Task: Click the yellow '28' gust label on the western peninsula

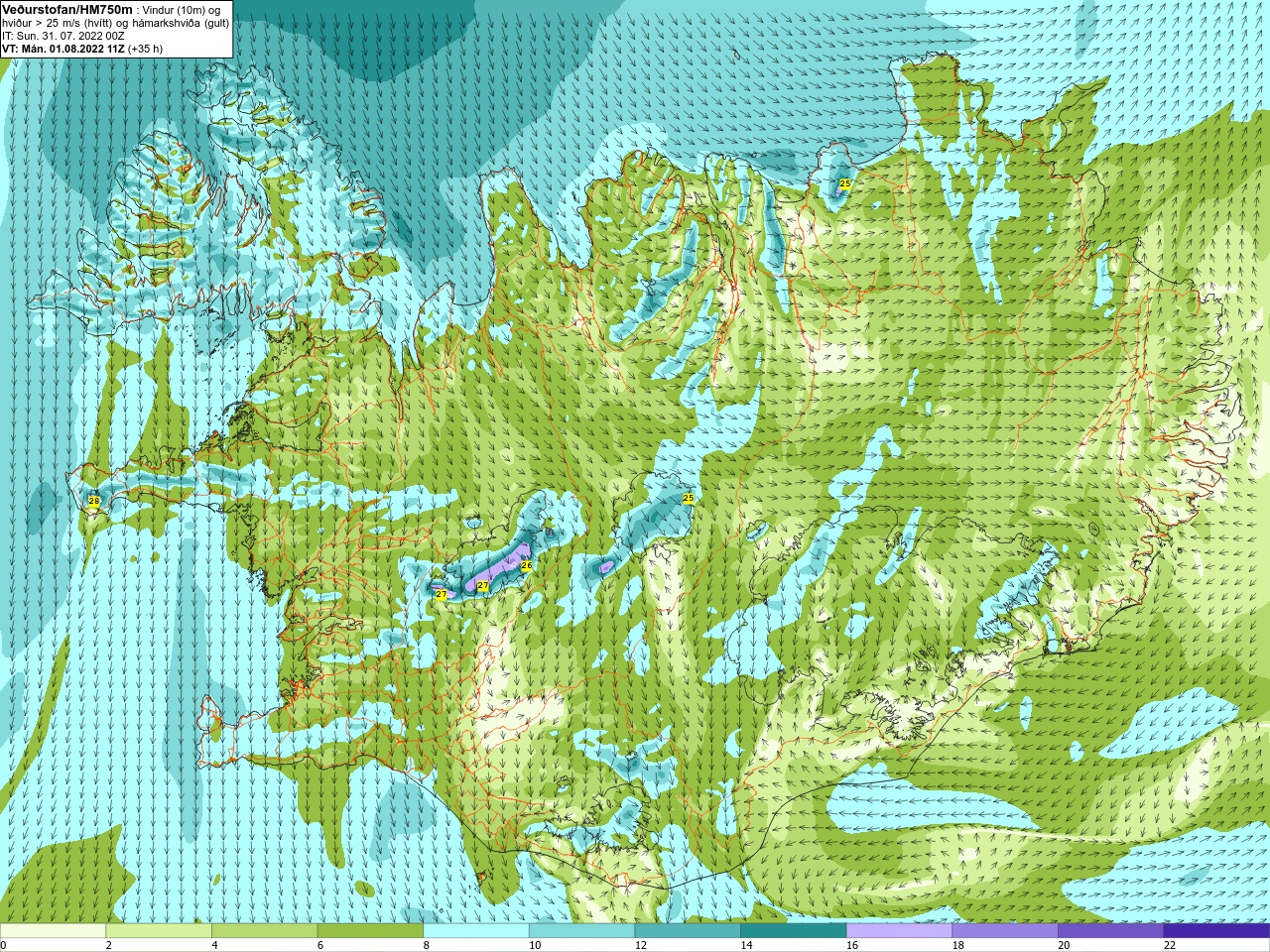Action: tap(94, 501)
